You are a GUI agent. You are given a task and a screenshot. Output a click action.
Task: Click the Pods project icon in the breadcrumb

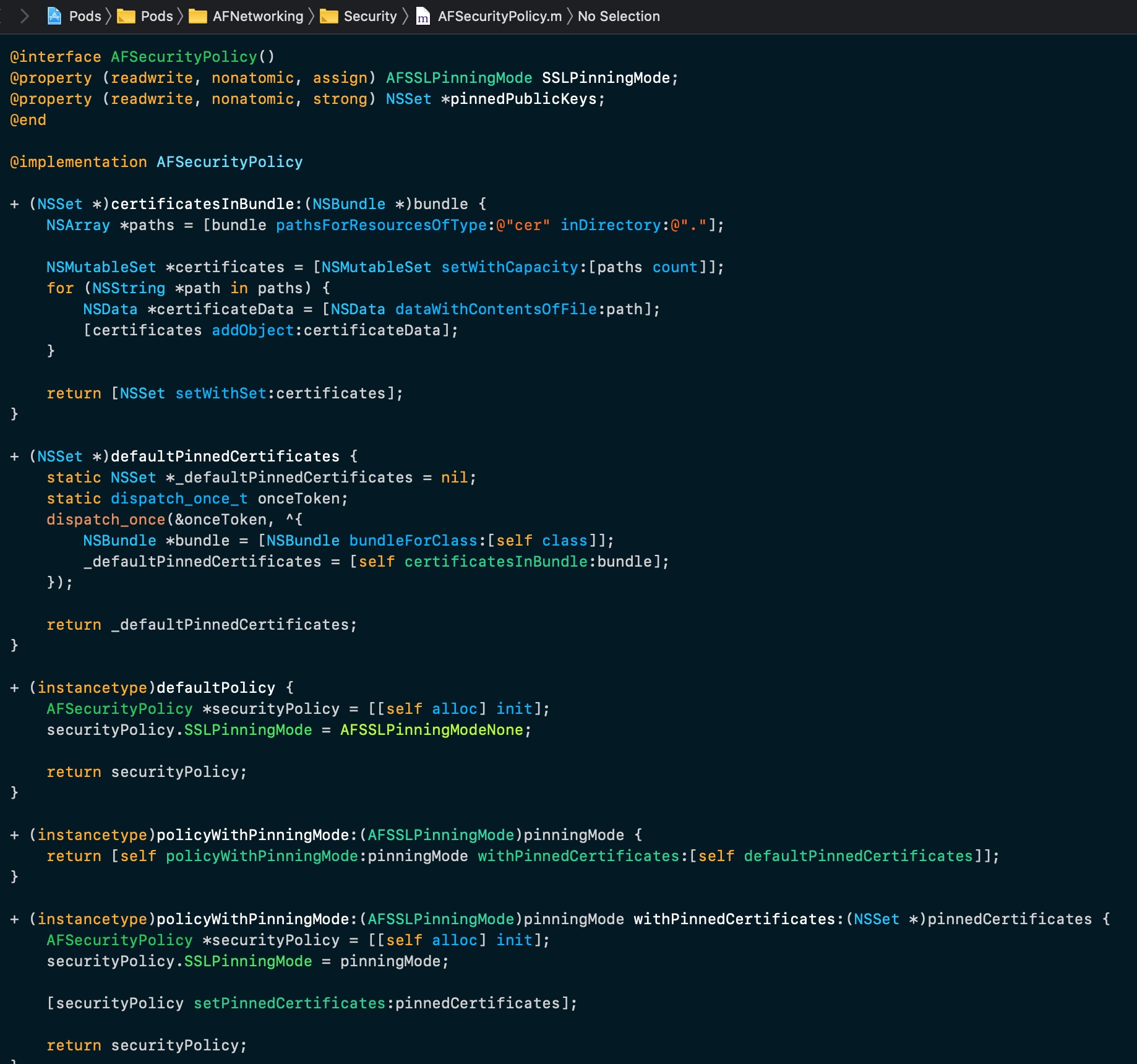click(54, 16)
